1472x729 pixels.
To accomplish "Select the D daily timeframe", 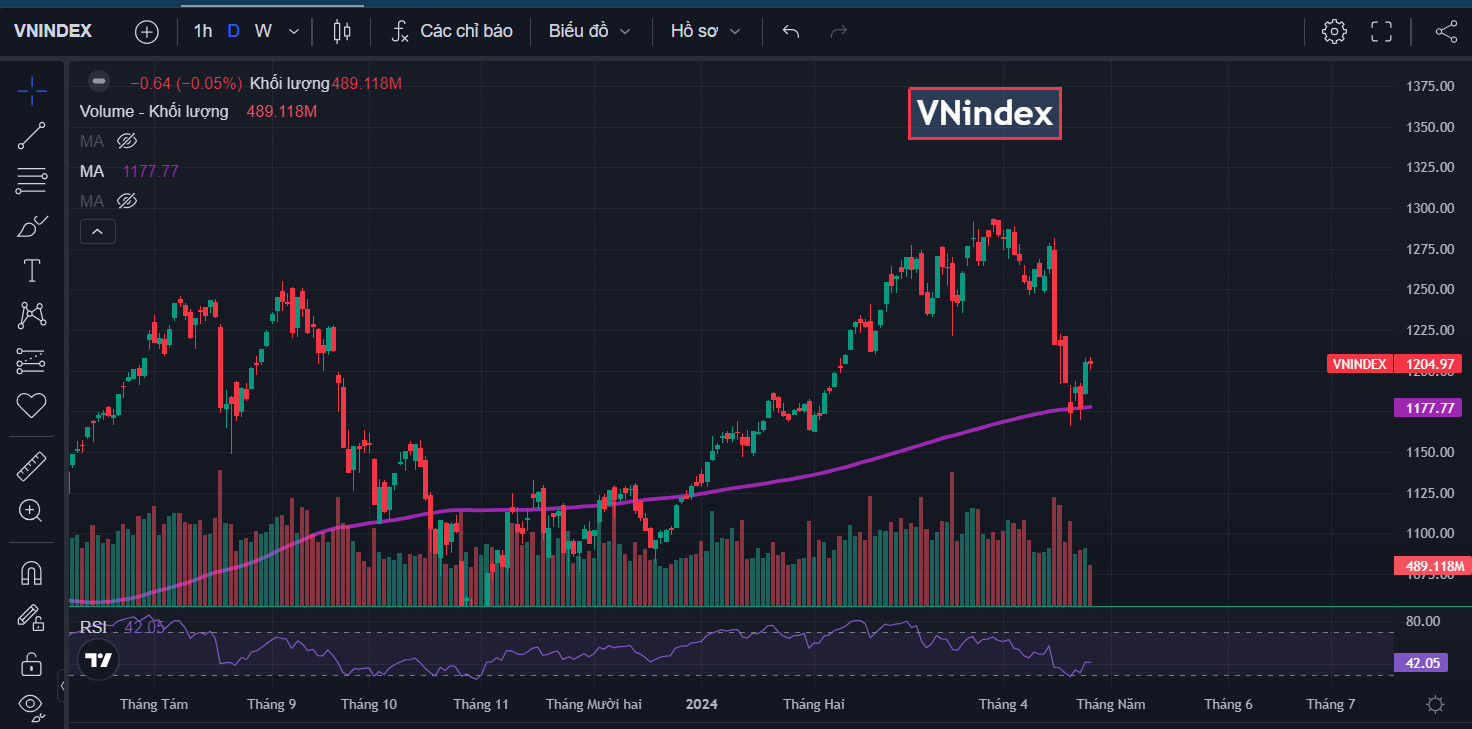I will (x=234, y=31).
